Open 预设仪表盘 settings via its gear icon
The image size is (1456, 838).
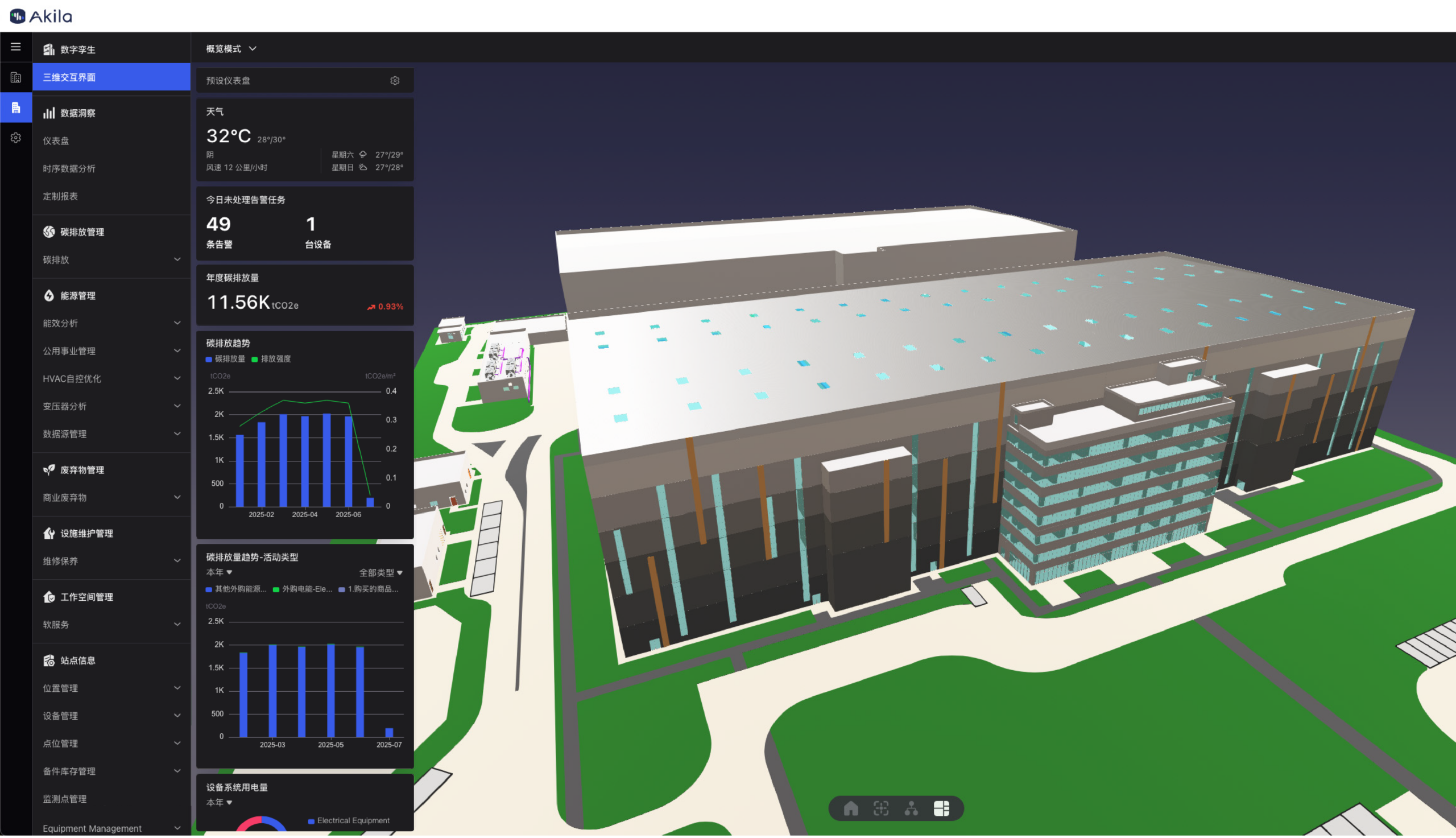point(395,80)
